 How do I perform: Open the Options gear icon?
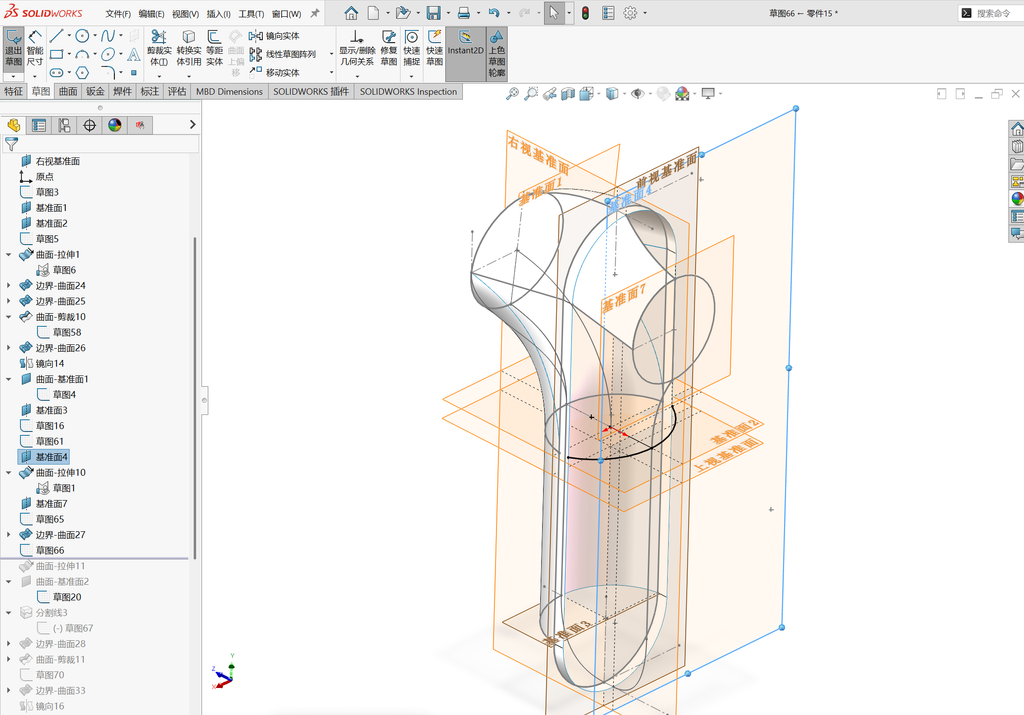630,13
